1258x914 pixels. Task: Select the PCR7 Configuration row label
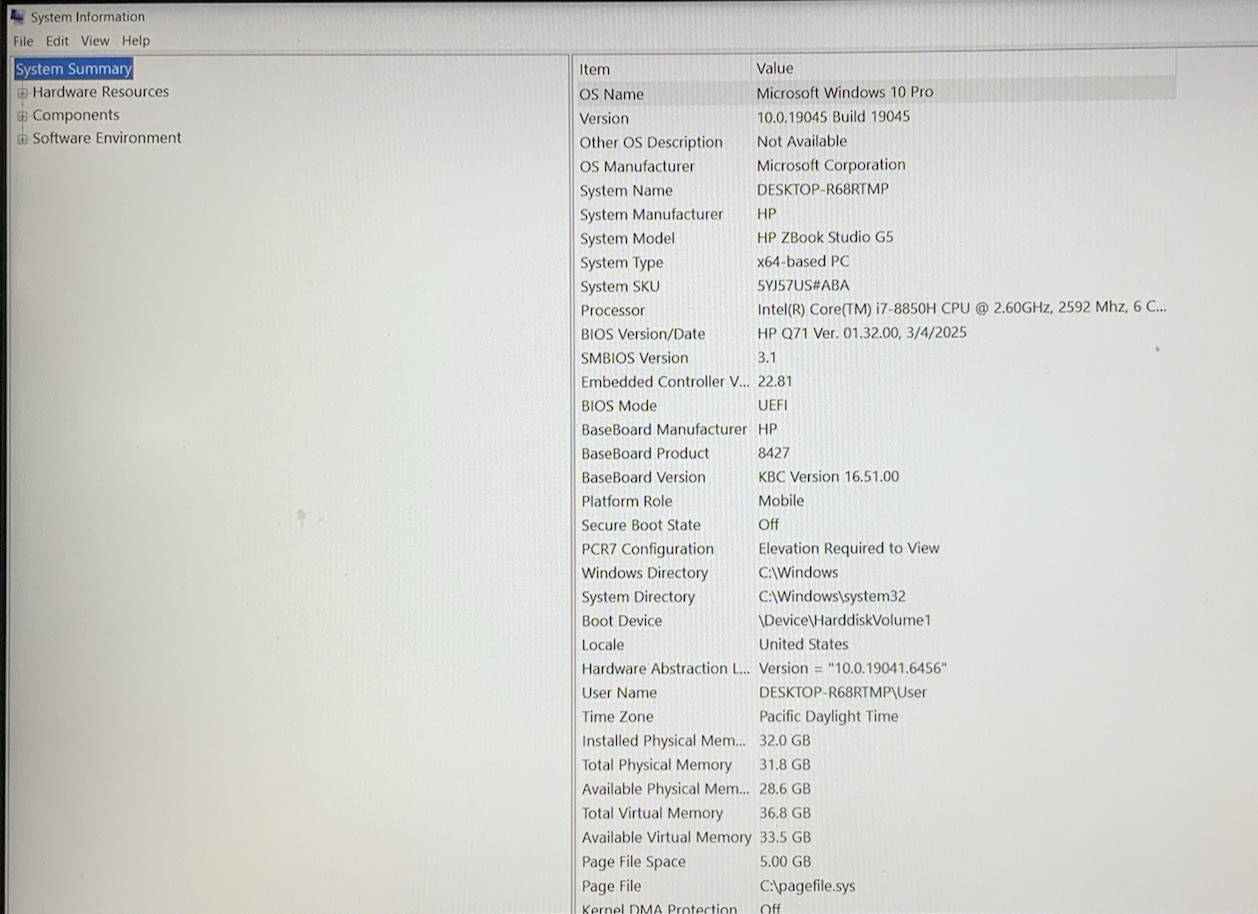pos(647,549)
